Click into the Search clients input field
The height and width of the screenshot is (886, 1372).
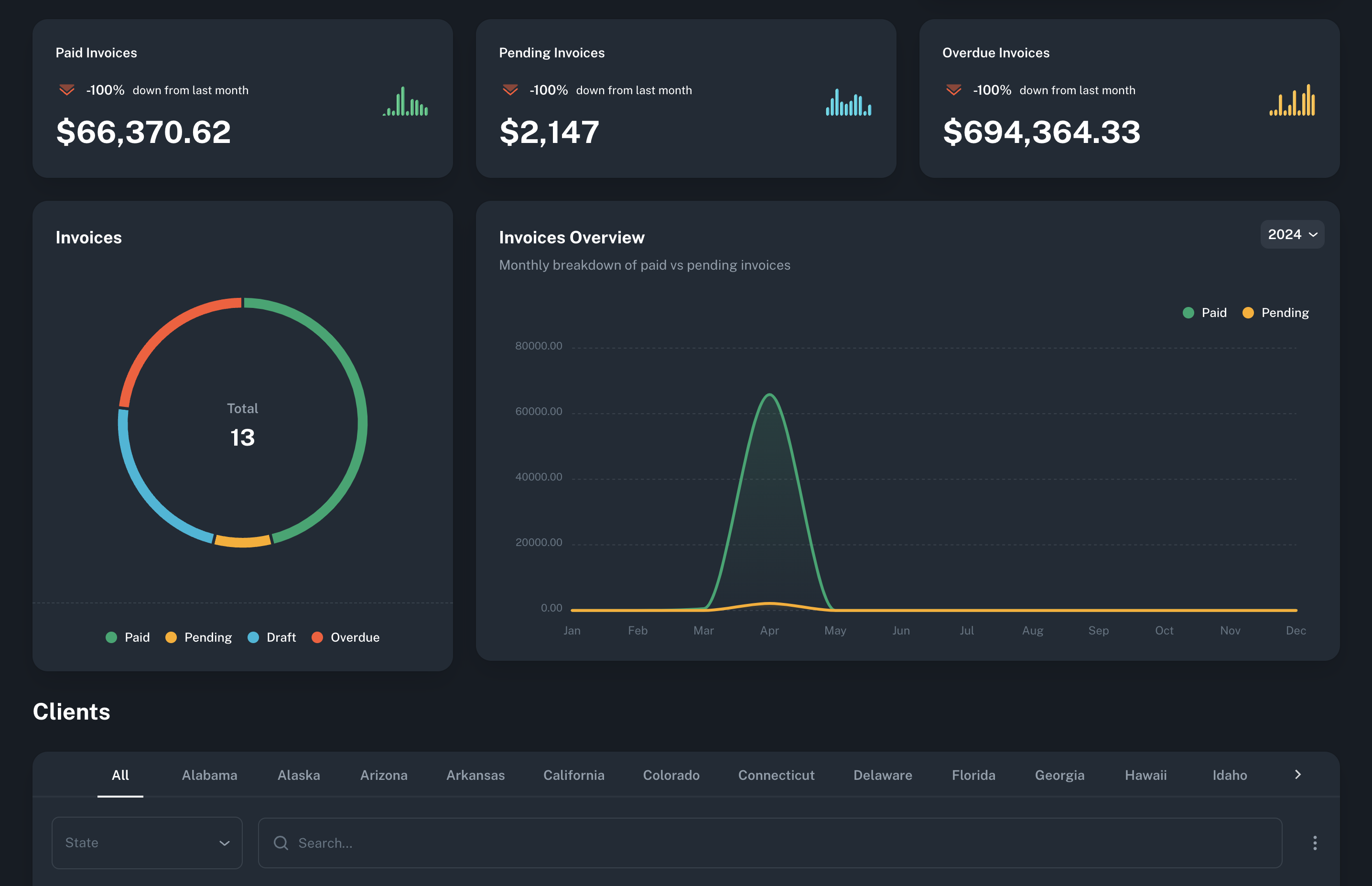click(x=770, y=843)
